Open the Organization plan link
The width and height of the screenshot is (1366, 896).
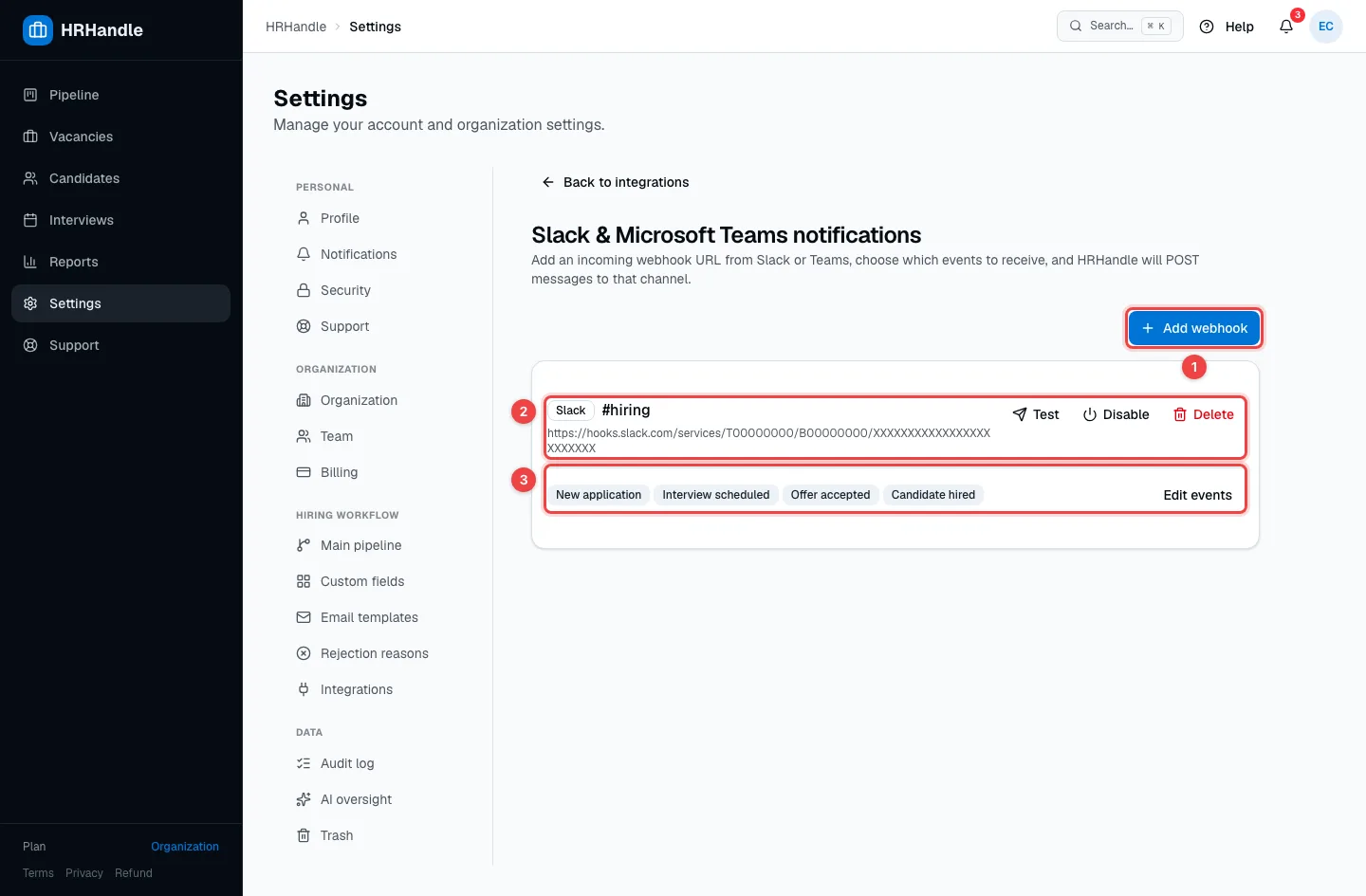(185, 847)
